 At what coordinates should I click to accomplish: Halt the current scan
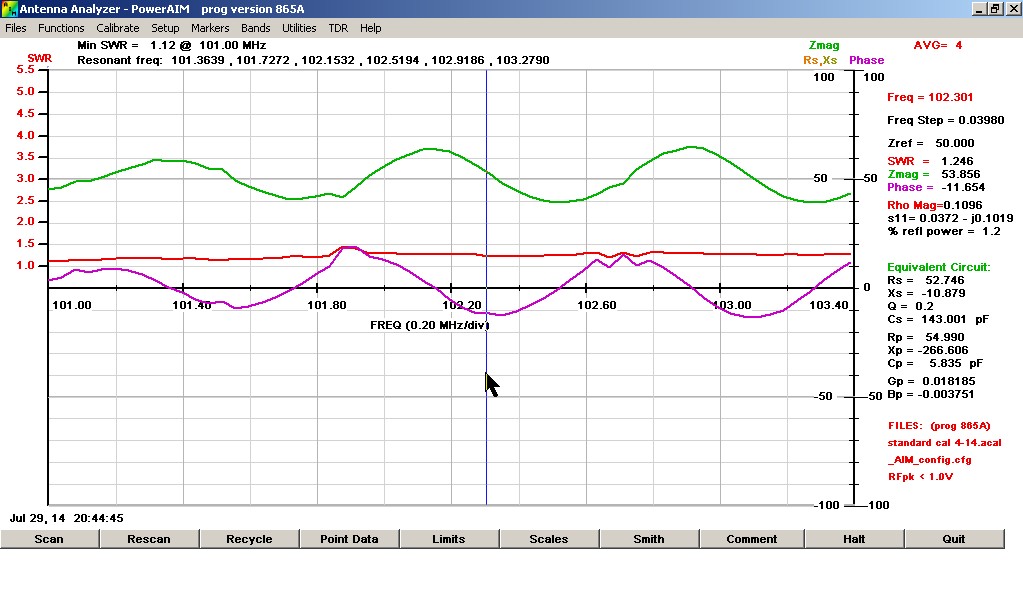pos(854,539)
